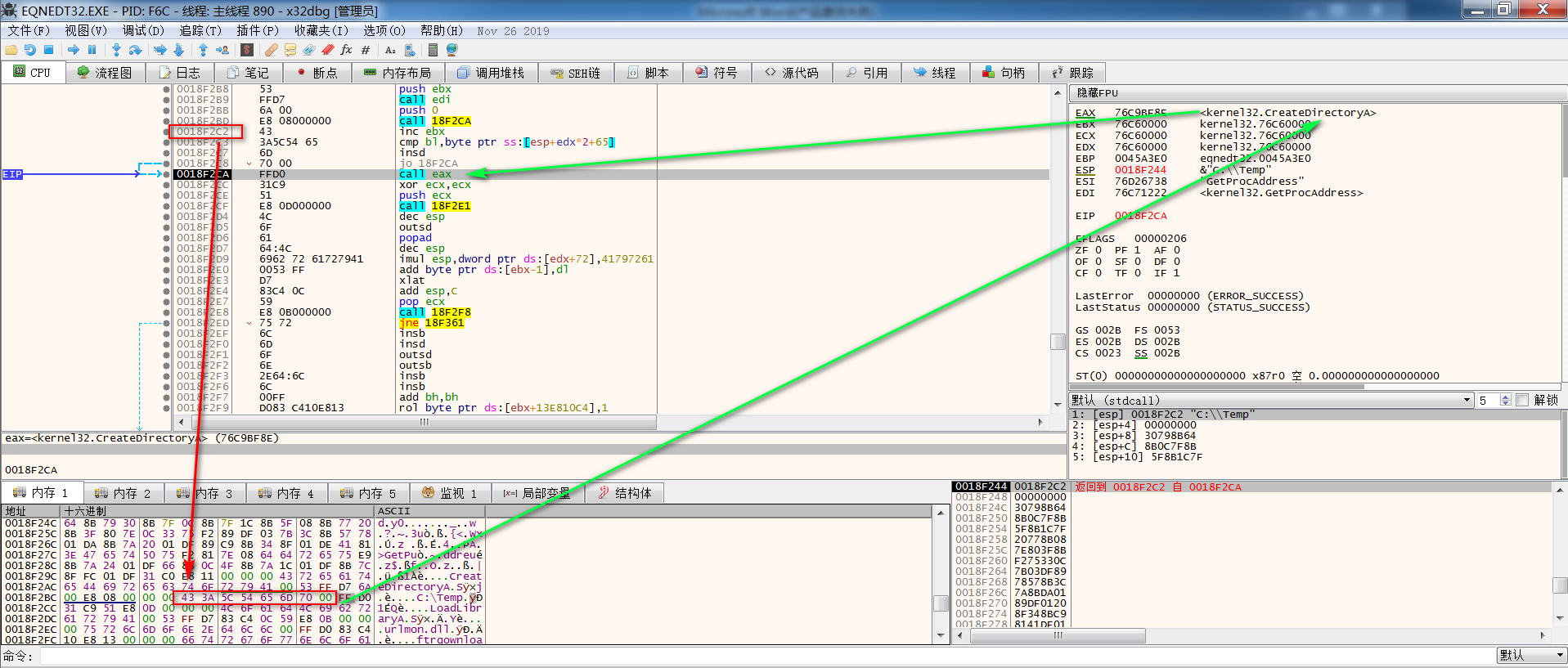Open the 视图(V) menu
This screenshot has width=1568, height=668.
(x=86, y=31)
